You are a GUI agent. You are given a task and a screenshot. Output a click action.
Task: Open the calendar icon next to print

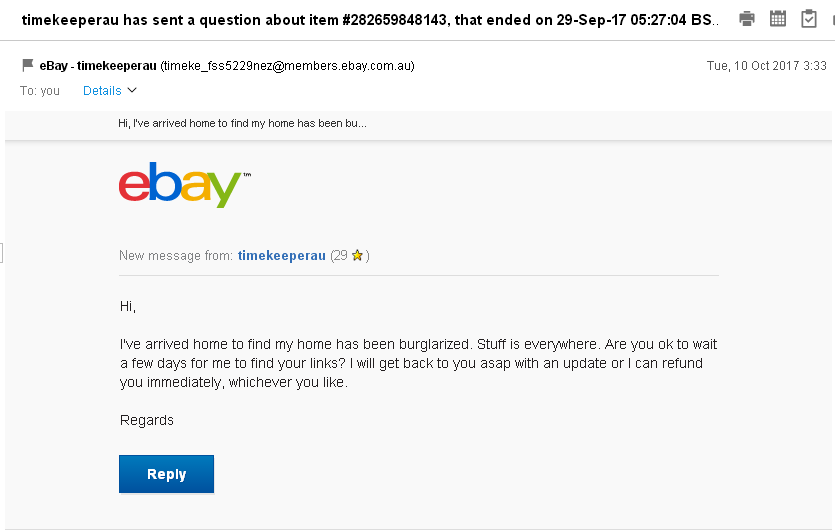(x=778, y=18)
